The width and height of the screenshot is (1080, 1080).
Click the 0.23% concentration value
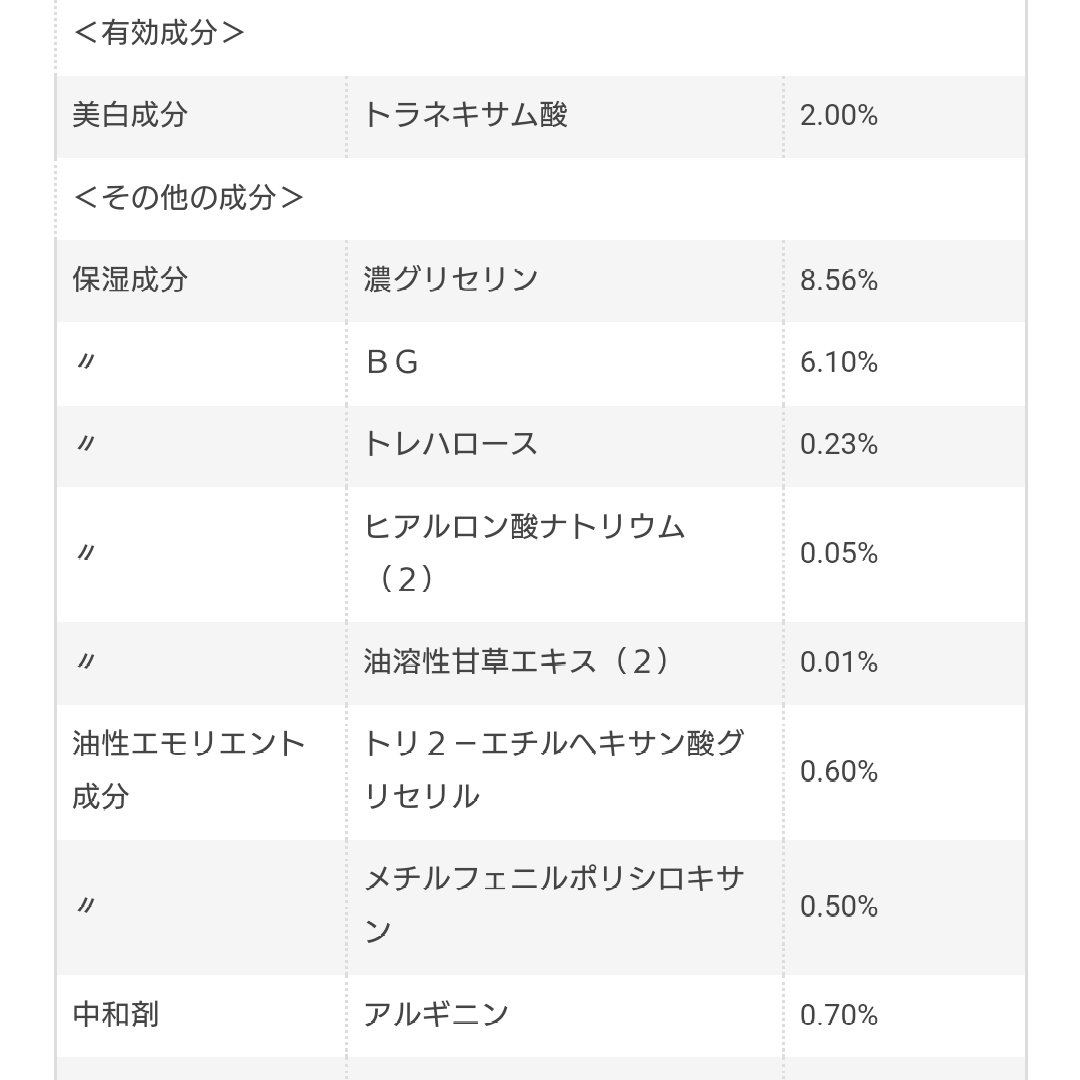(x=839, y=445)
